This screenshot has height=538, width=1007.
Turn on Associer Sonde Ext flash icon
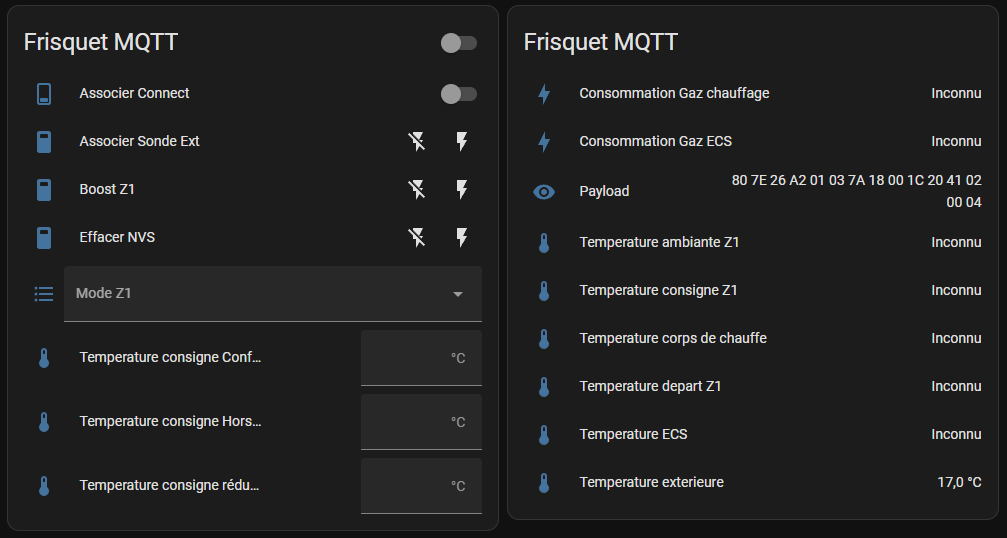click(462, 142)
